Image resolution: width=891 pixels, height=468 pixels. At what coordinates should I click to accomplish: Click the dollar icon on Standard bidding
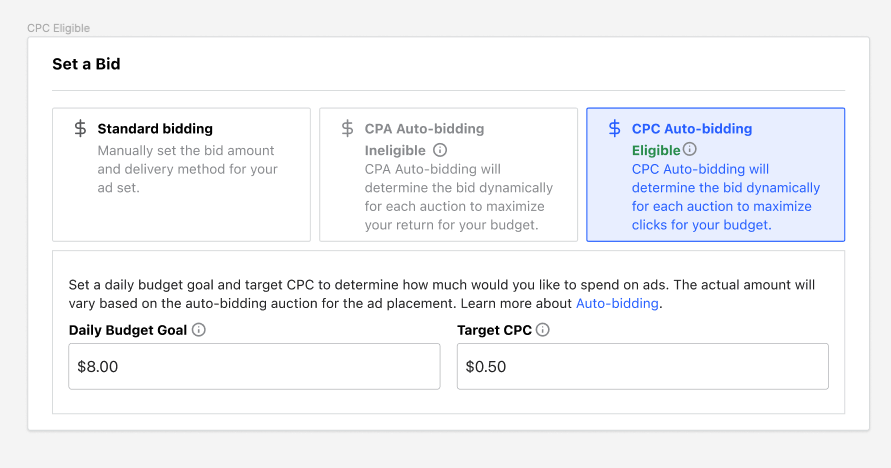[81, 129]
